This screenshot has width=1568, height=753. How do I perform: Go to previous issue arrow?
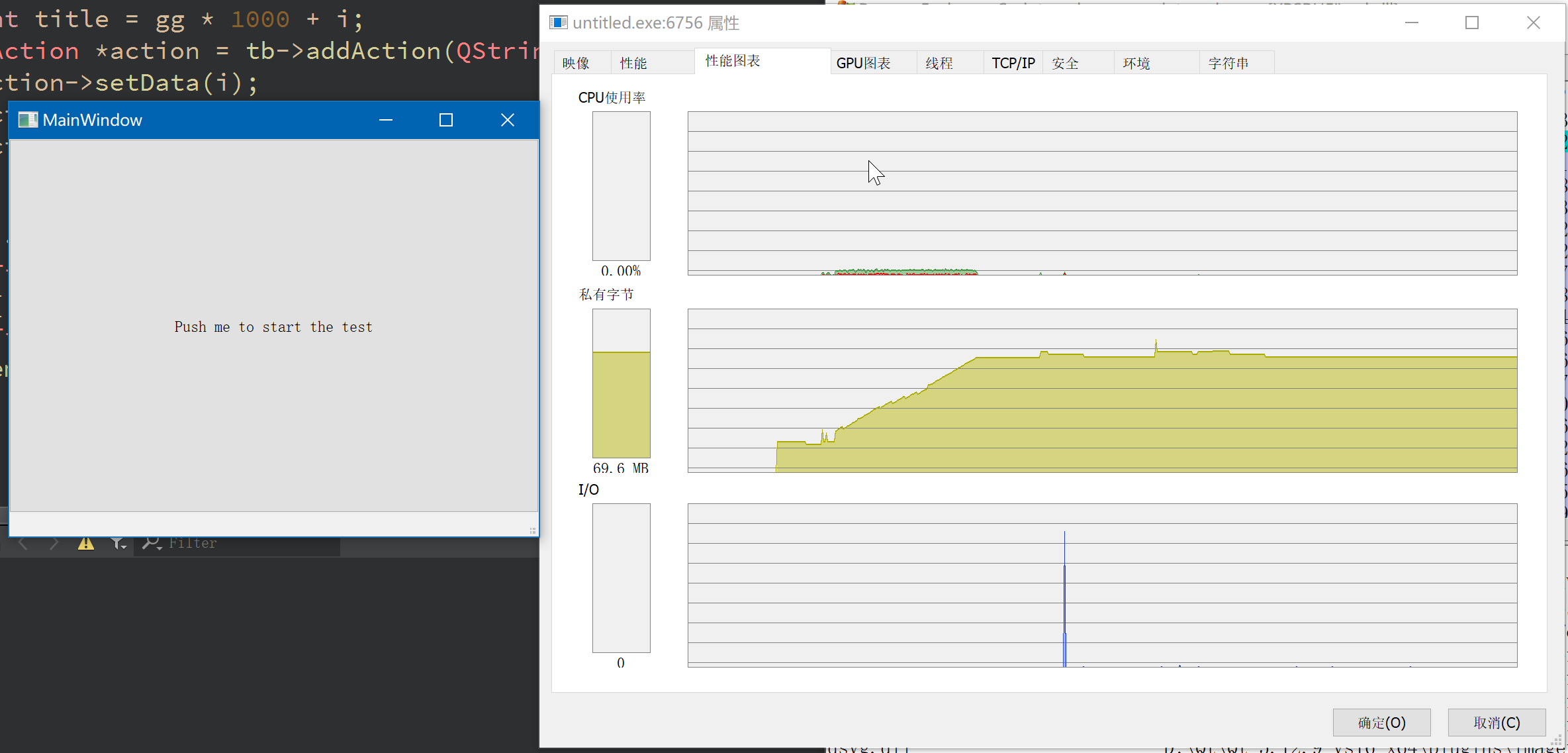pos(23,544)
